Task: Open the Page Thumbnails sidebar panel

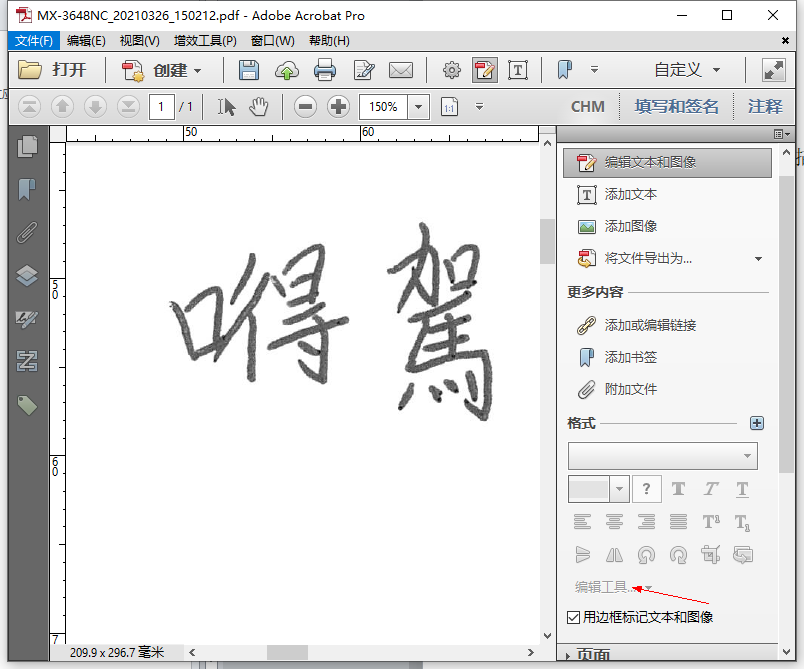Action: pyautogui.click(x=27, y=147)
